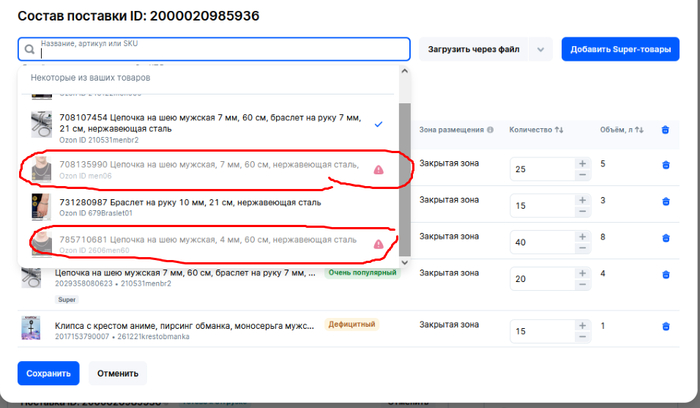Delete the row with quantity 40

click(x=666, y=238)
